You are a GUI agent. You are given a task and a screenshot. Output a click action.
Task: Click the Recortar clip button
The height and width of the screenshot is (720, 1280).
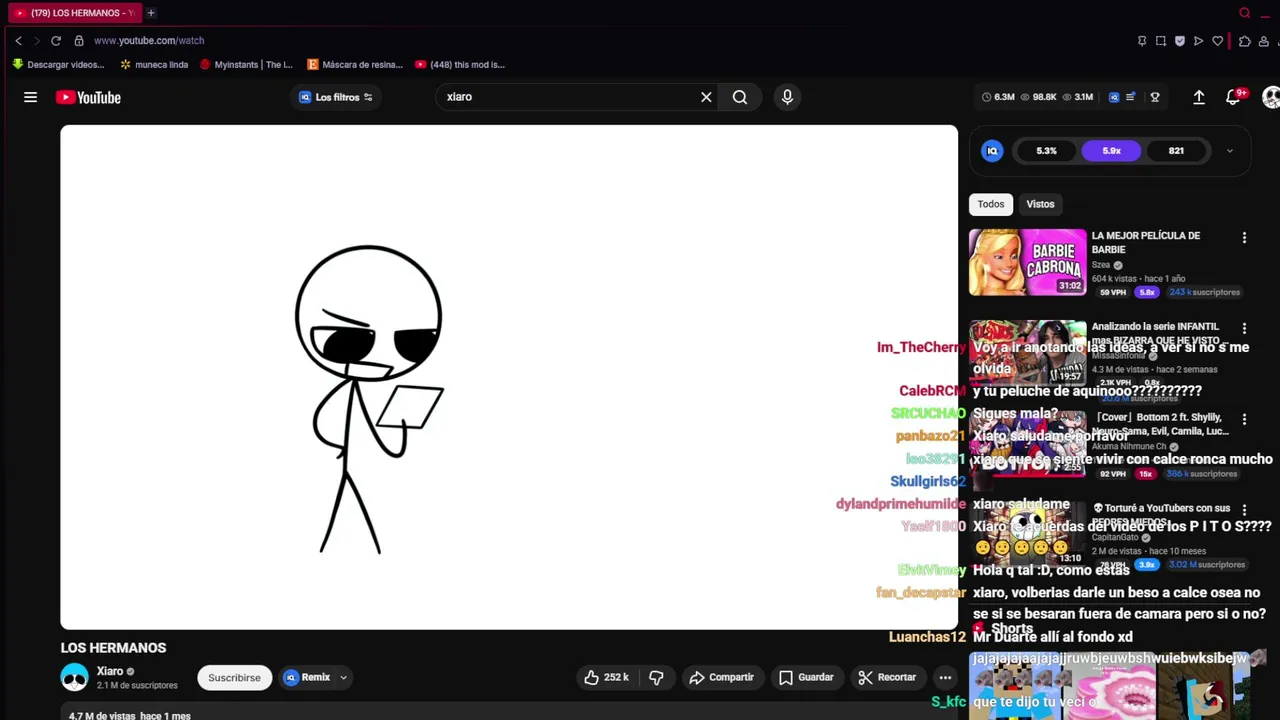887,677
